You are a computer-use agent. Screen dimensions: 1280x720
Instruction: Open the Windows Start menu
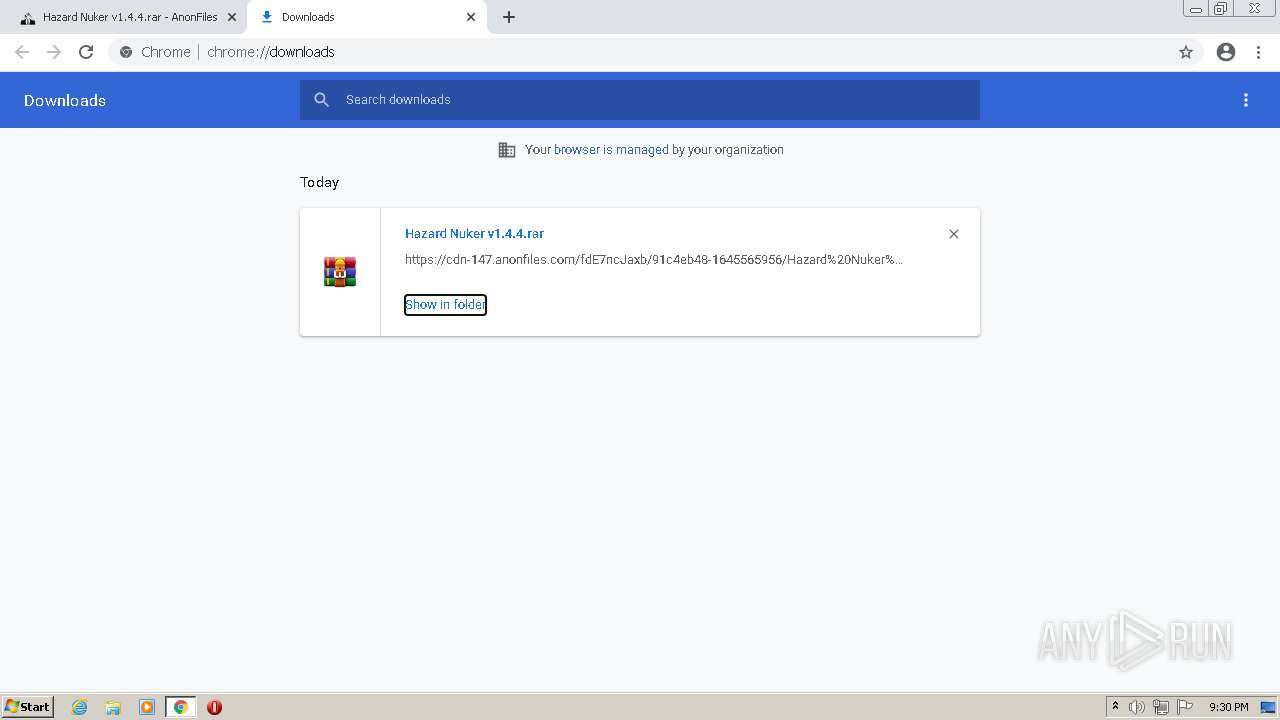(28, 707)
